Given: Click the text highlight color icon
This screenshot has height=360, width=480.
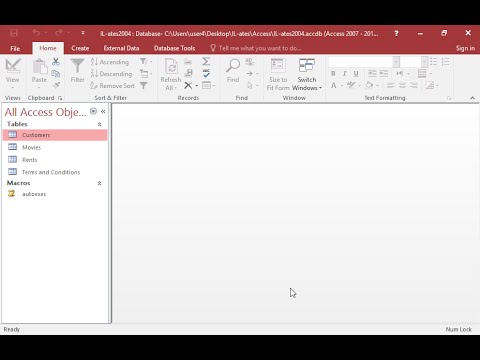Looking at the screenshot, I should (351, 86).
